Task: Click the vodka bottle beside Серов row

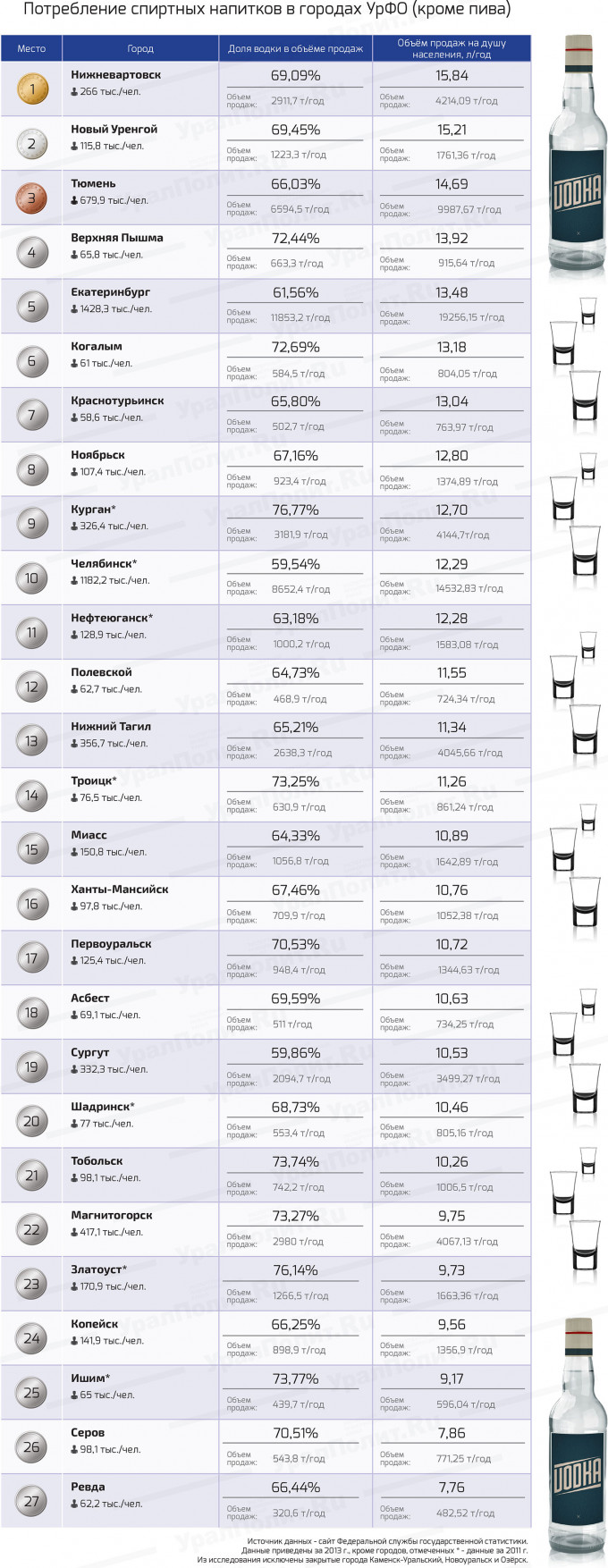Action: tap(578, 1441)
